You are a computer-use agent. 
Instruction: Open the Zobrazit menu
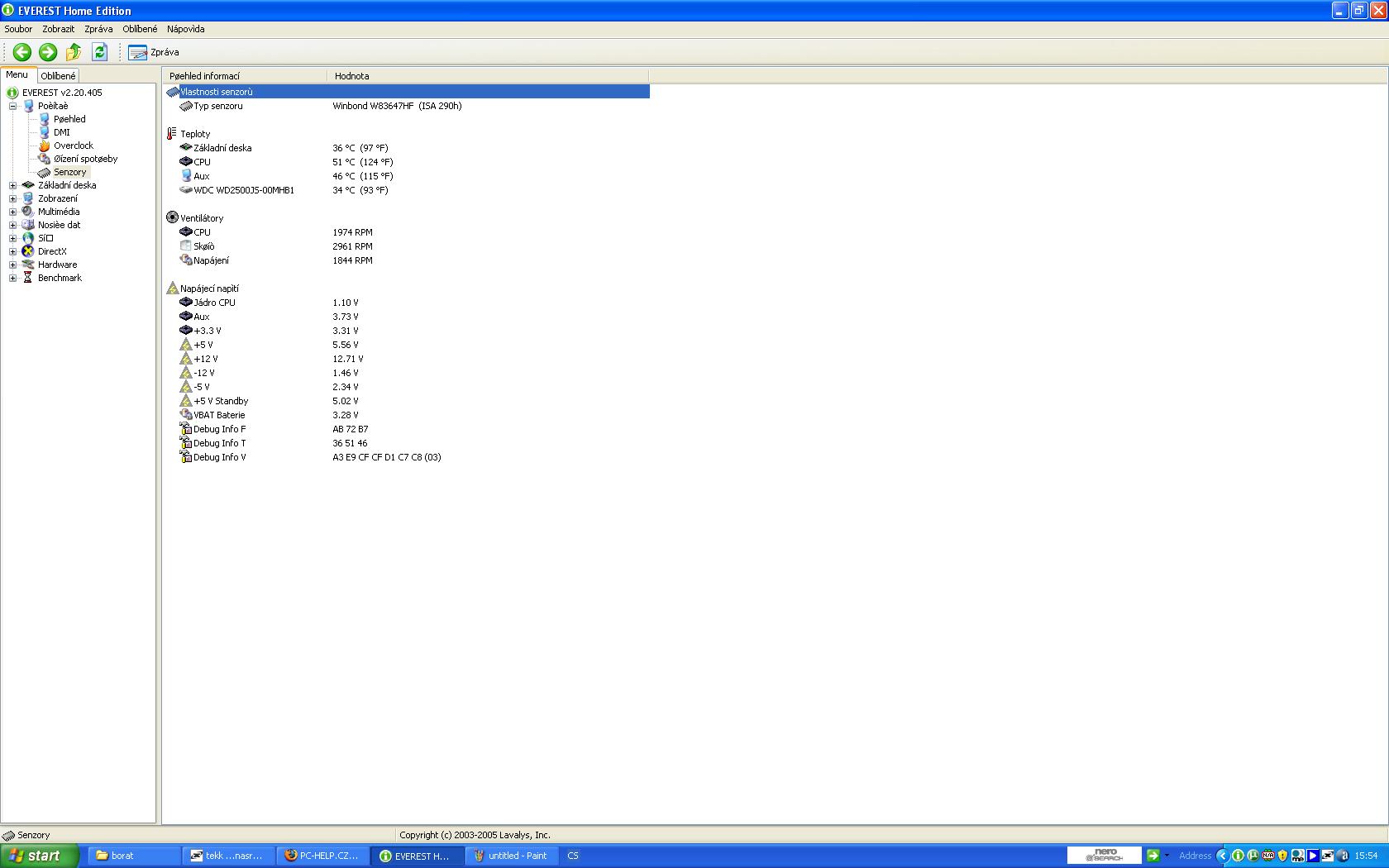tap(59, 29)
